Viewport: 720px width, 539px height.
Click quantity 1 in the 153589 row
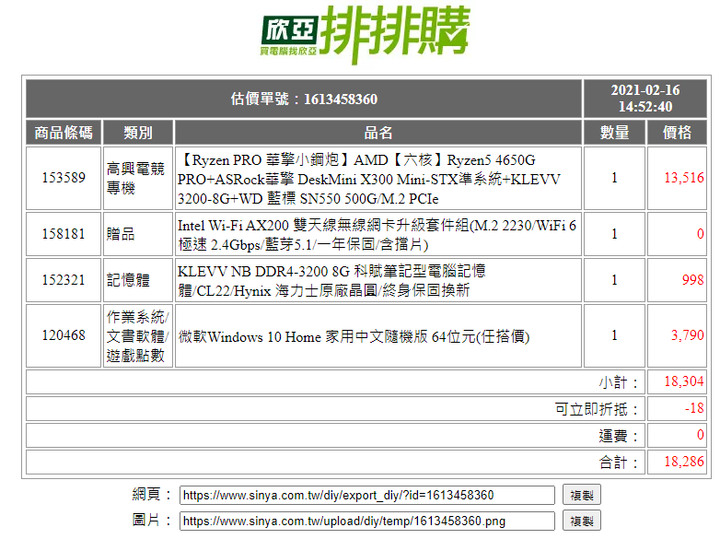[614, 178]
